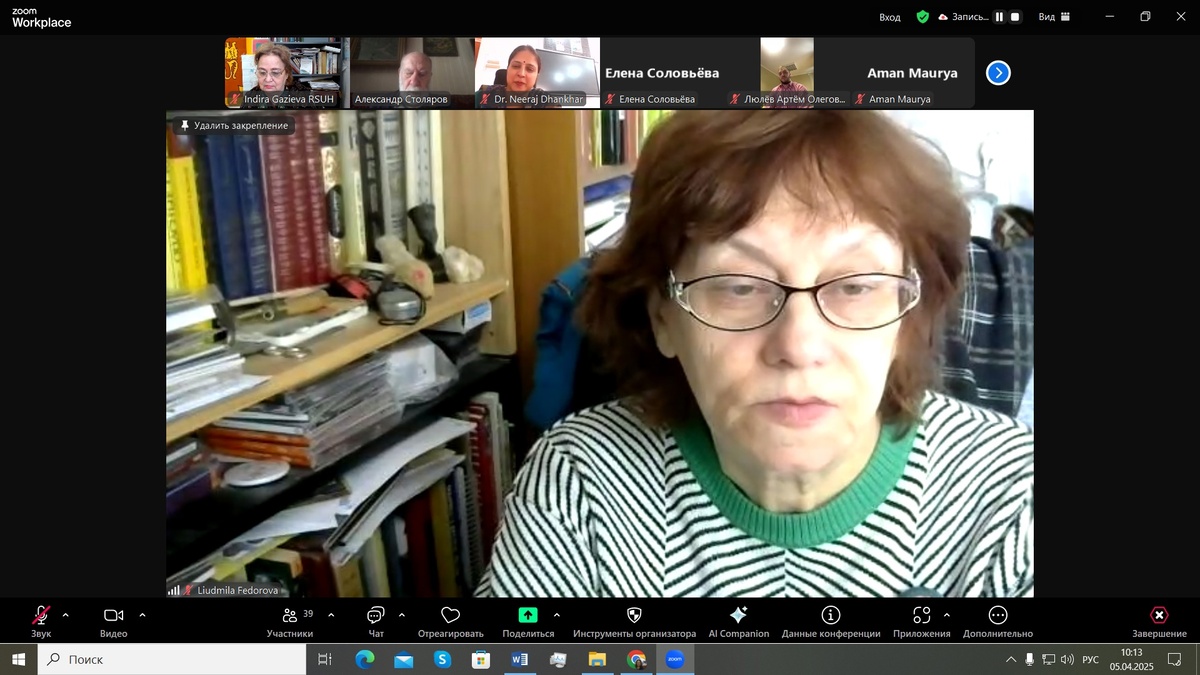End the meeting with Завершение button
Viewport: 1200px width, 675px height.
pyautogui.click(x=1159, y=621)
